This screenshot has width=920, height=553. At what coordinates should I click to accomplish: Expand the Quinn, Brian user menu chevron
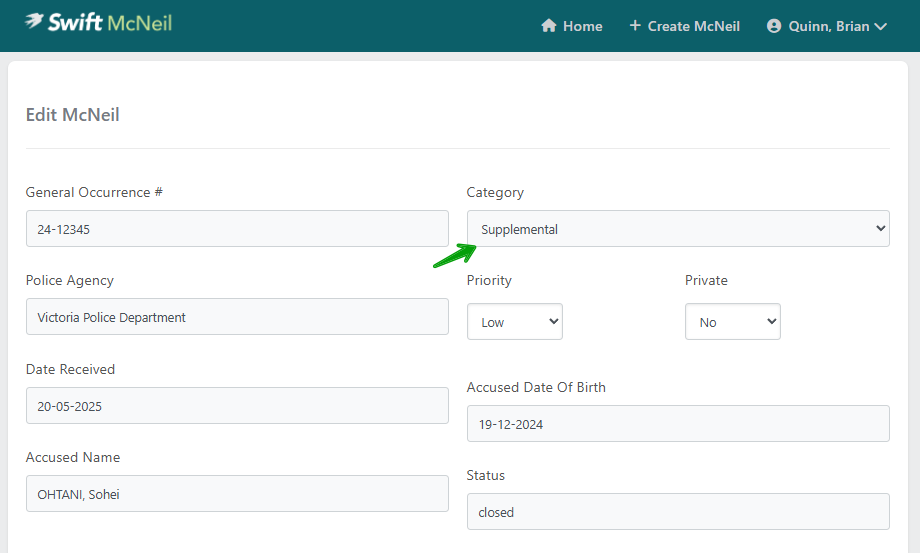pyautogui.click(x=880, y=26)
